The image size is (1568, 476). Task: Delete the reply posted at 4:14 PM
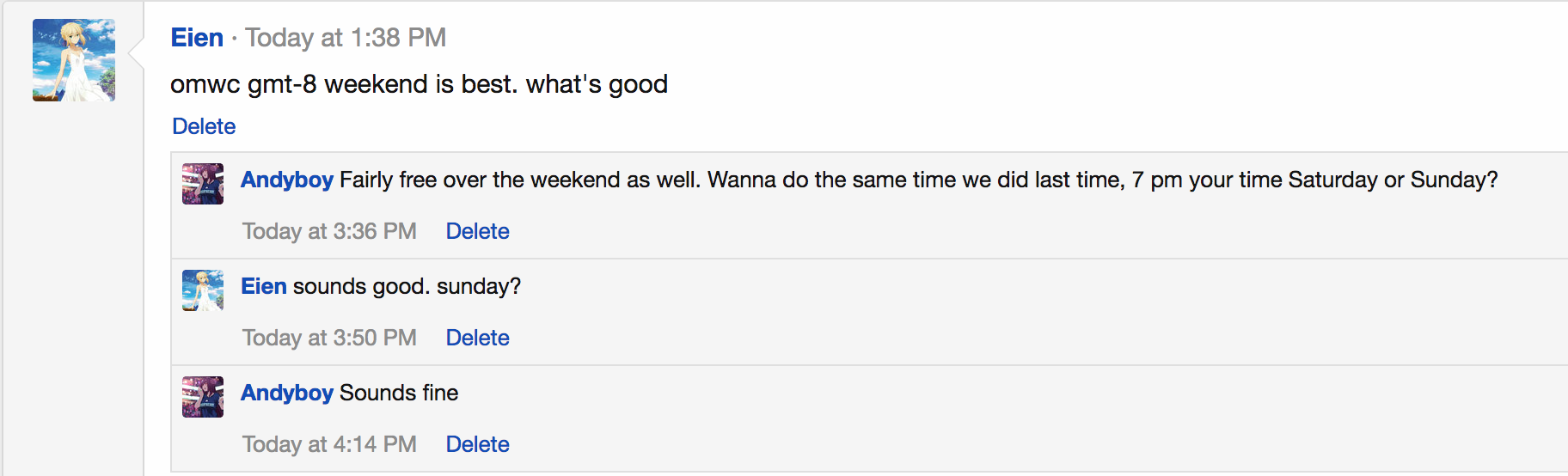point(477,444)
